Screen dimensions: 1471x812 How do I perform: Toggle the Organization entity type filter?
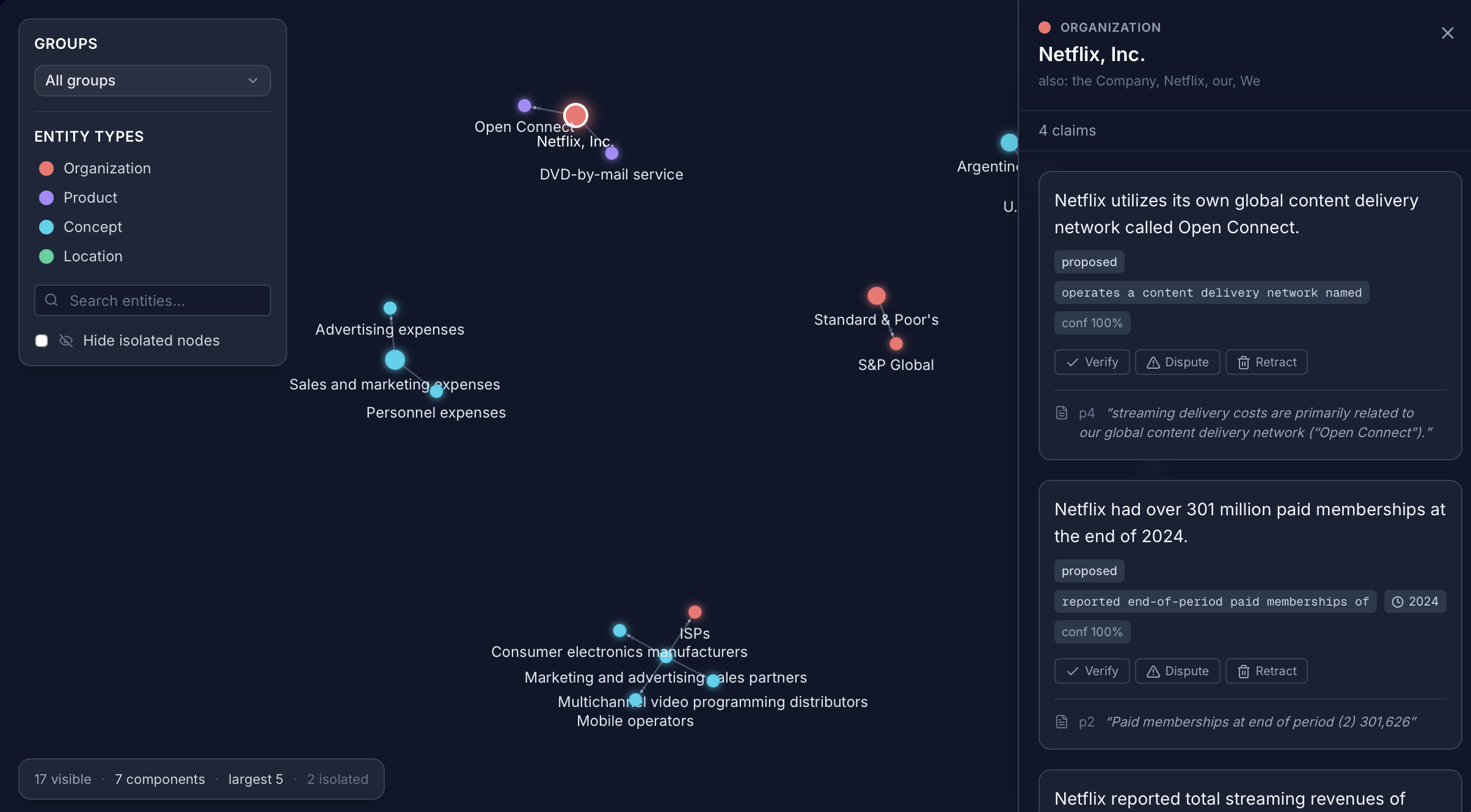pyautogui.click(x=95, y=169)
